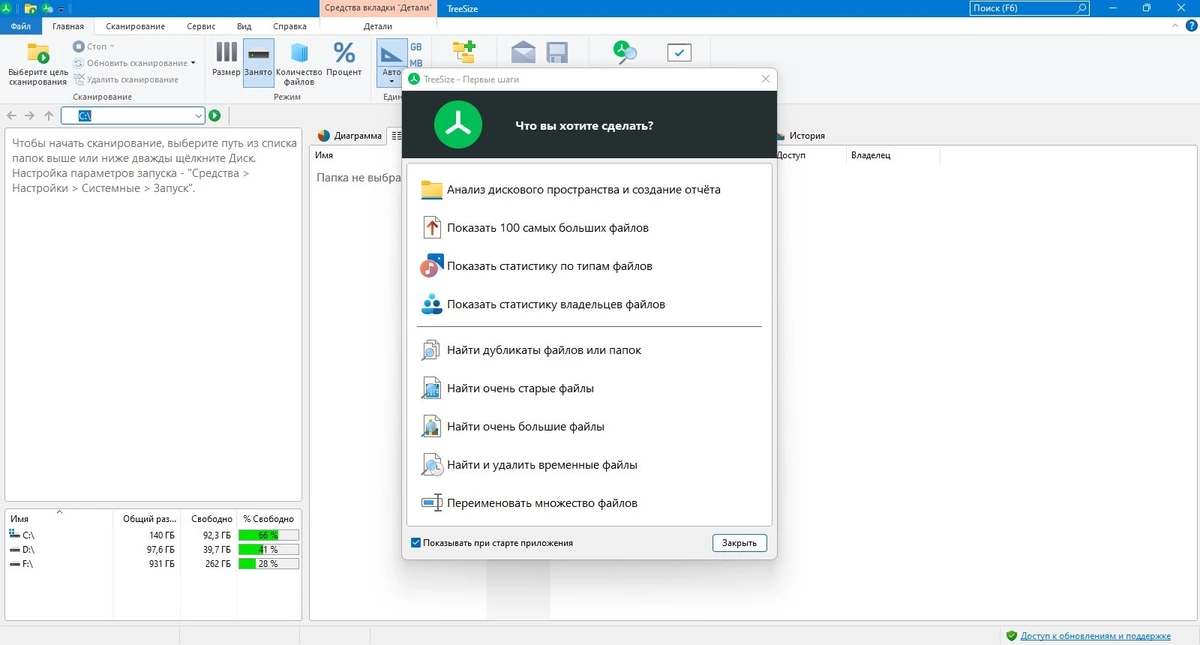This screenshot has width=1200, height=645.
Task: Sort by Доступ column header
Action: [x=791, y=155]
